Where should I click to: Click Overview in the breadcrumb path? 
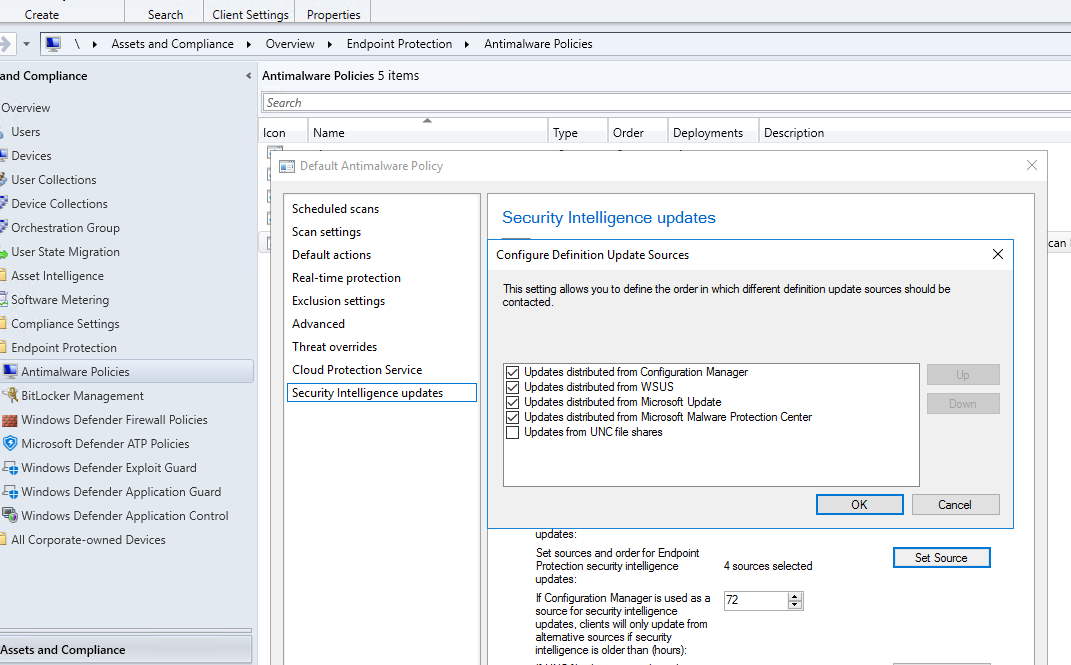pos(290,44)
